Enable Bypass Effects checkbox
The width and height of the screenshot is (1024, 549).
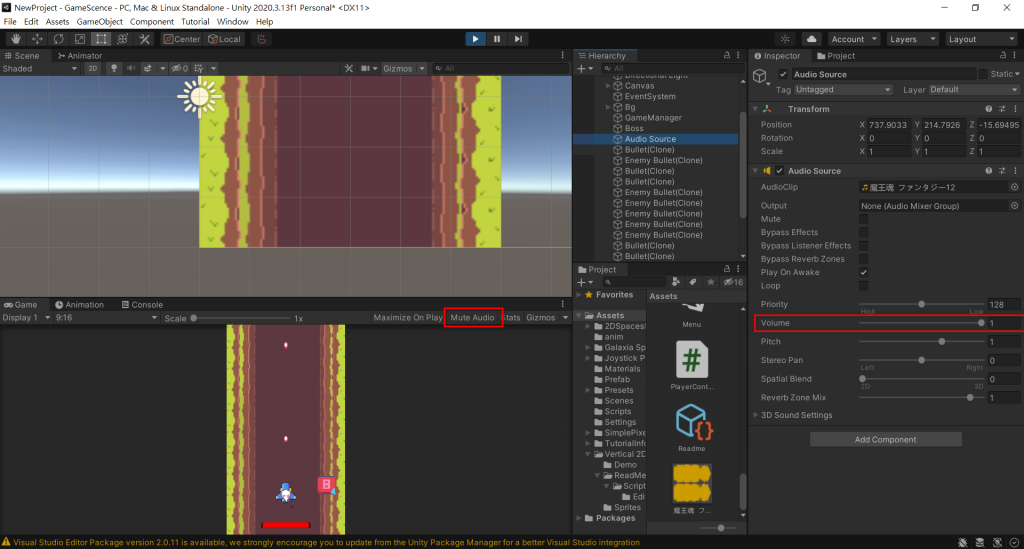pos(863,232)
